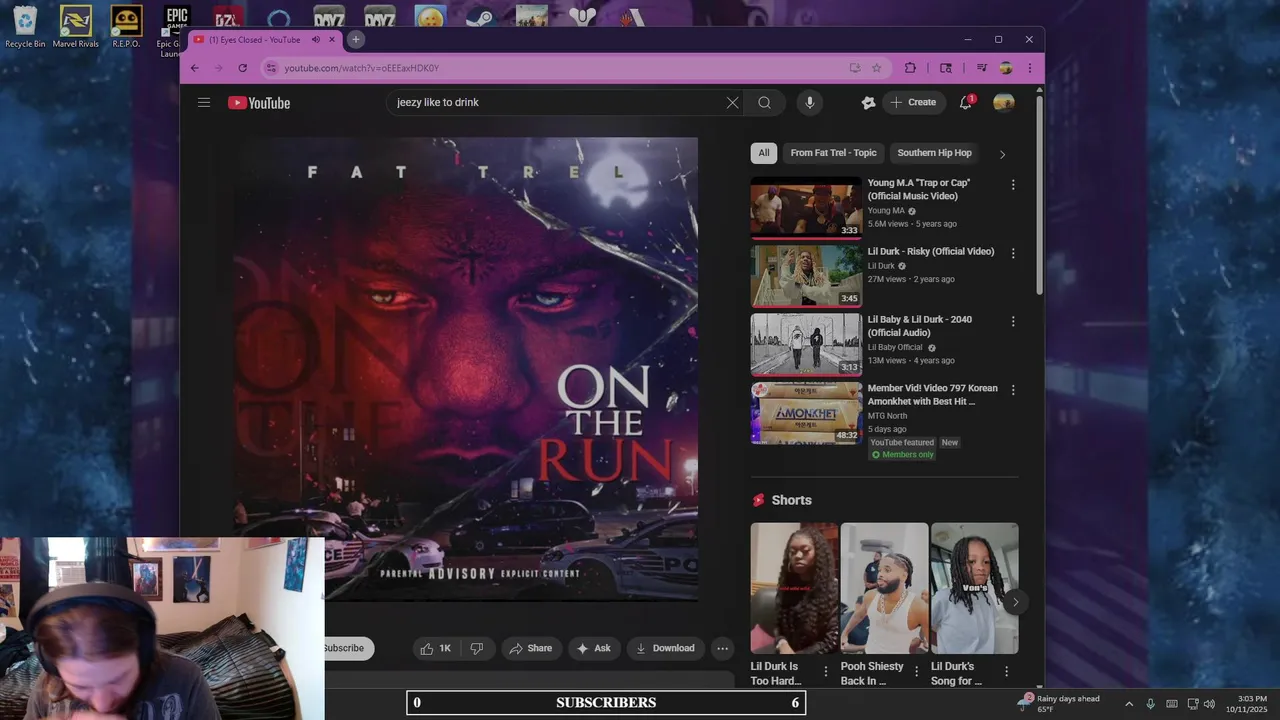Download the video

click(x=665, y=648)
